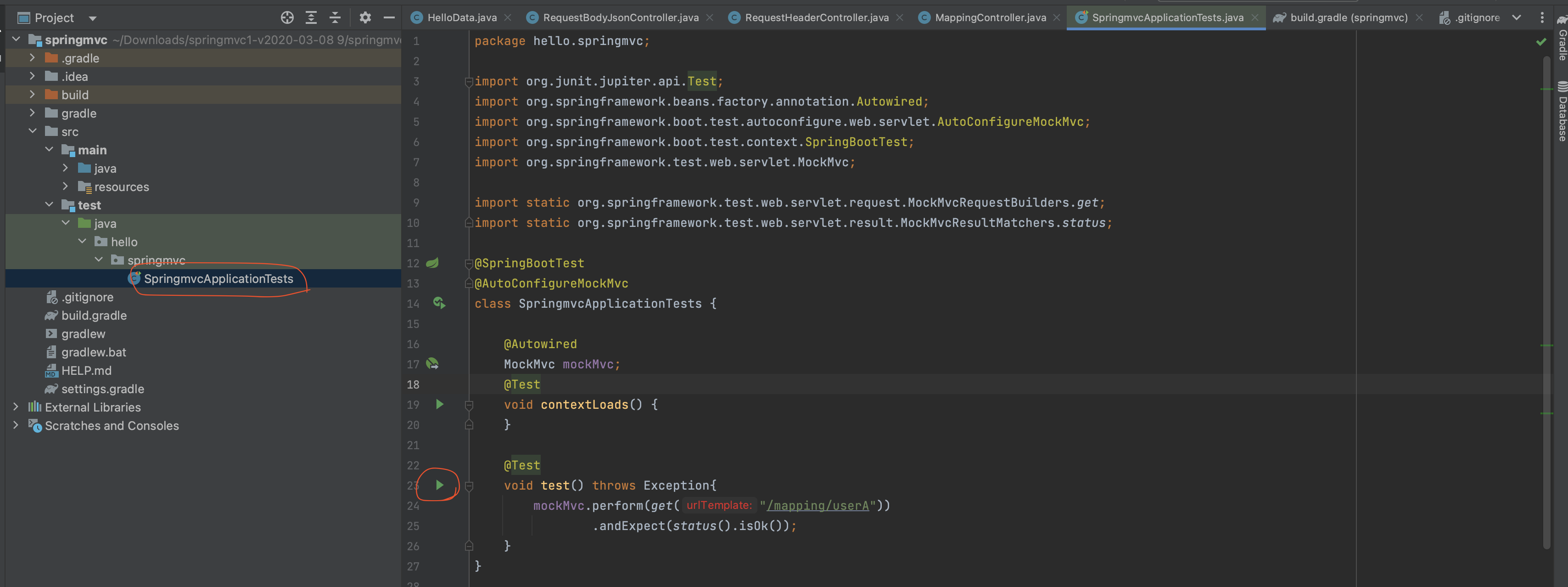Expand the .gradle folder
Image resolution: width=1568 pixels, height=587 pixels.
(x=33, y=58)
